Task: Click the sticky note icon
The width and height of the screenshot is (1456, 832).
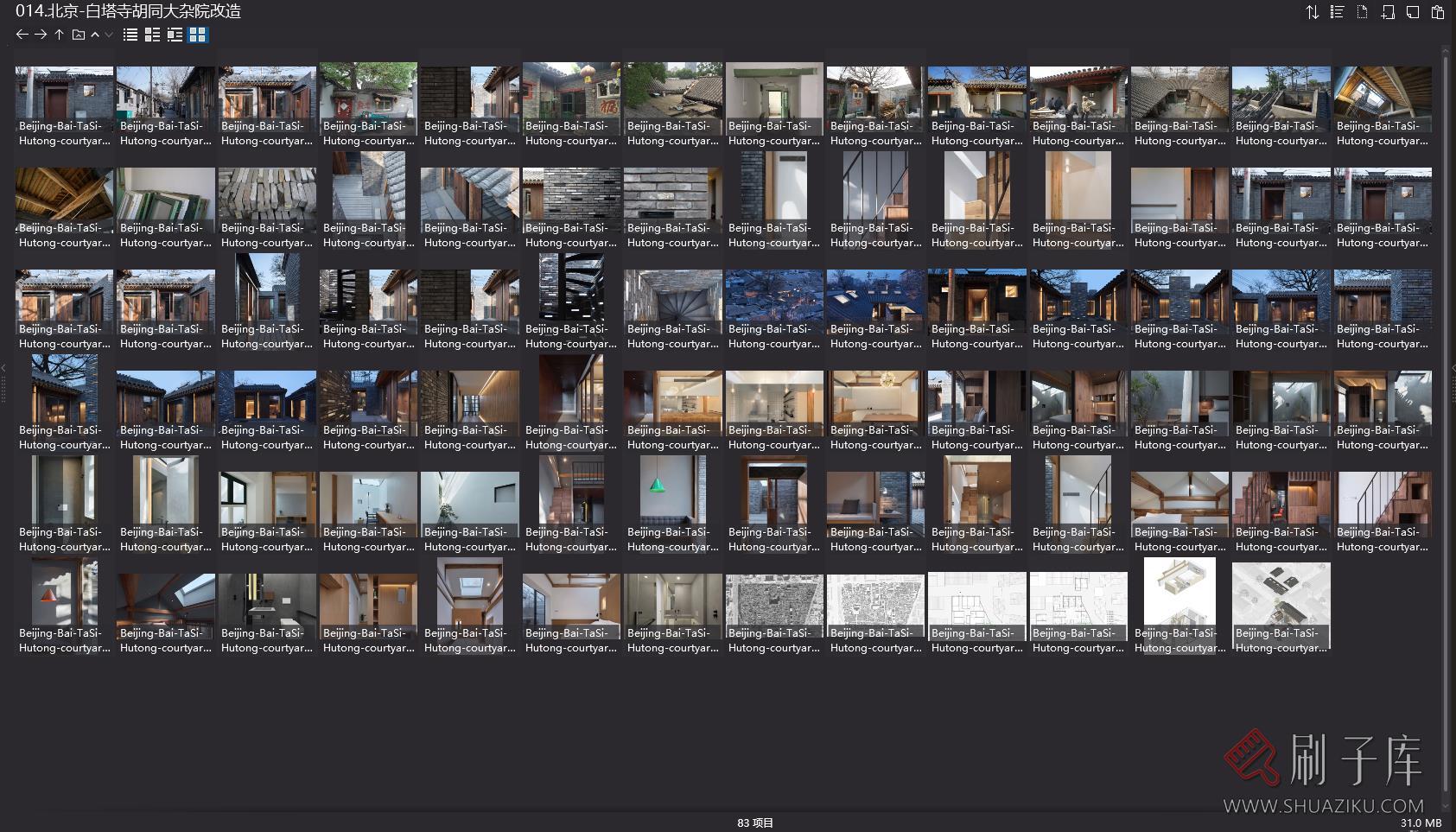Action: coord(1413,12)
